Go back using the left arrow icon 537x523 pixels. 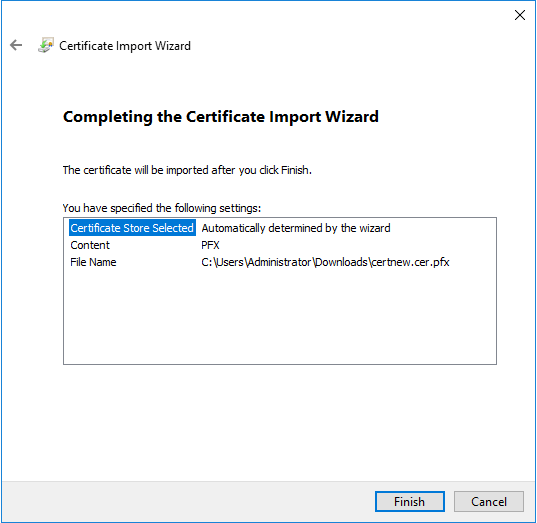pos(16,45)
